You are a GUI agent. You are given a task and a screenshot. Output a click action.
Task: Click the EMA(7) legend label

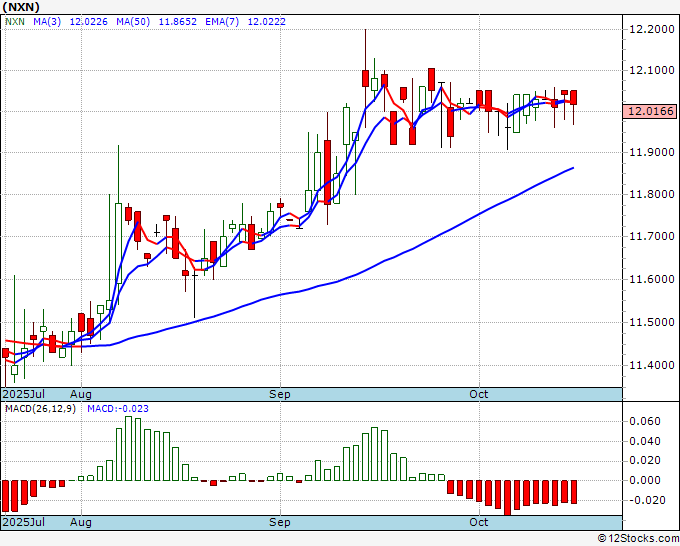[222, 22]
